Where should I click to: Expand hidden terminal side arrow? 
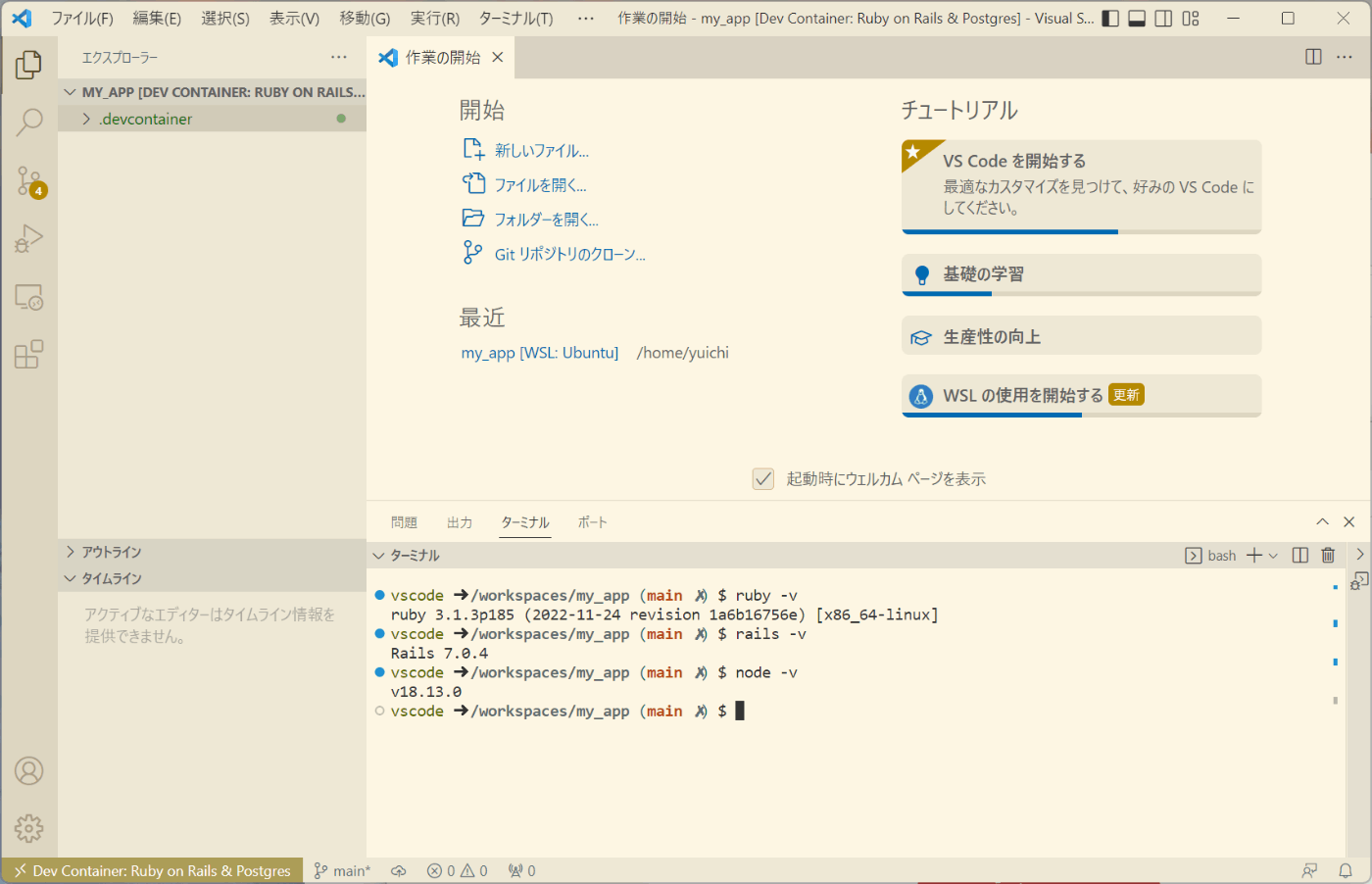(1360, 555)
